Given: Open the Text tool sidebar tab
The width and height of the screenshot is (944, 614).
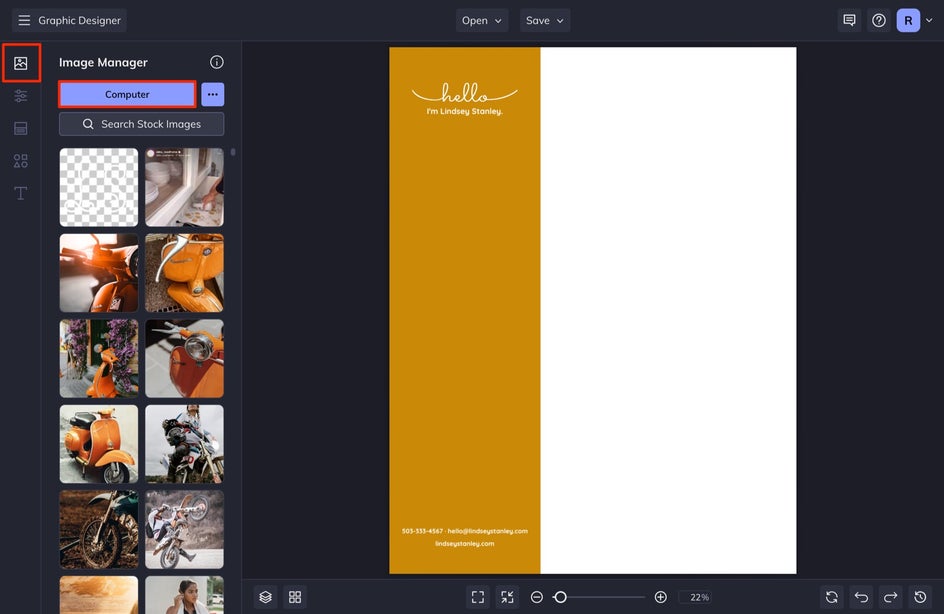Looking at the screenshot, I should click(x=21, y=193).
